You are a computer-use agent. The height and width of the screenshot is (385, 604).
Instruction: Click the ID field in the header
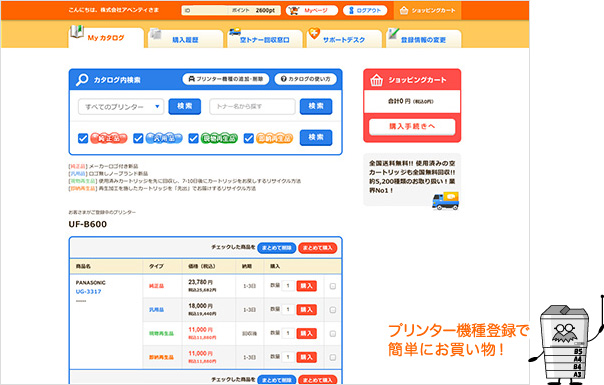point(204,10)
